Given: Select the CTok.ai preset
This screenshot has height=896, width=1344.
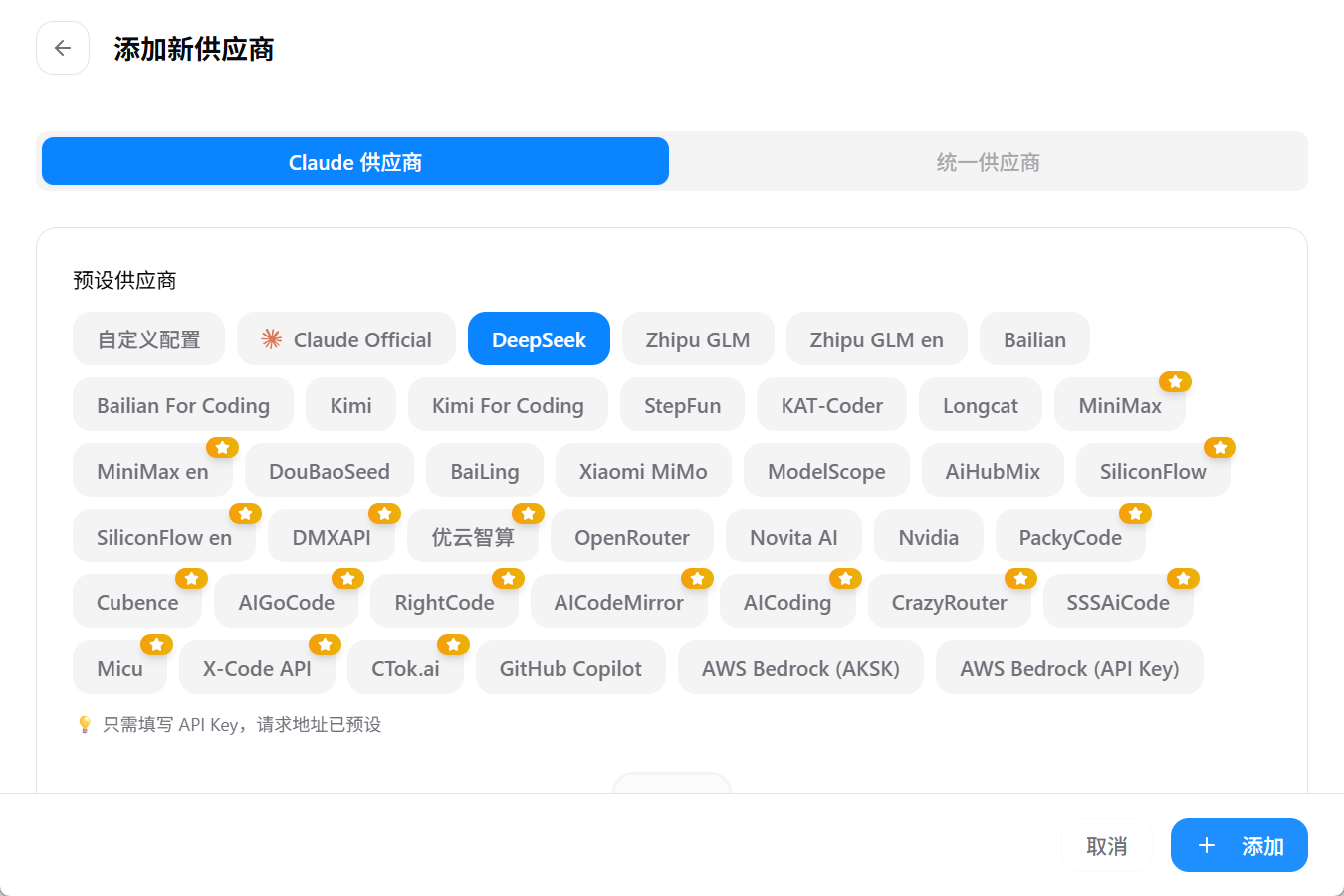Looking at the screenshot, I should coord(405,668).
